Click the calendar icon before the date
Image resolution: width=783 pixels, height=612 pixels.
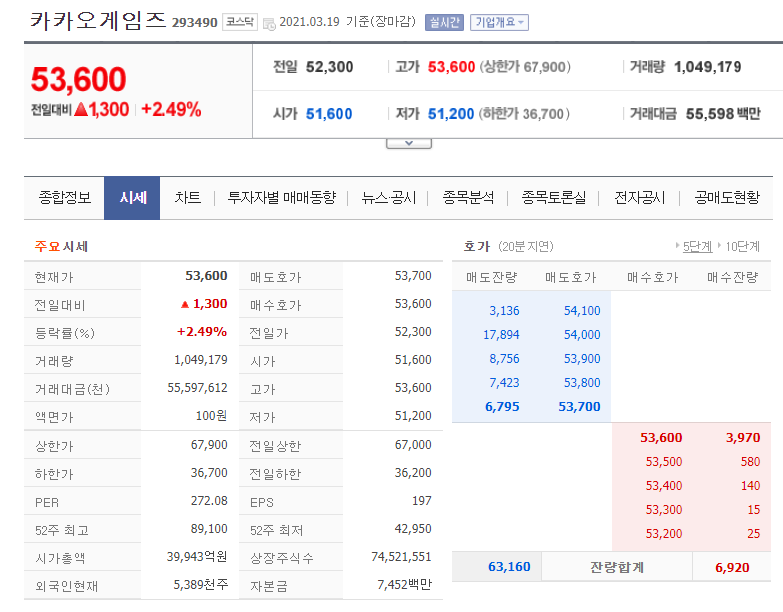[269, 23]
